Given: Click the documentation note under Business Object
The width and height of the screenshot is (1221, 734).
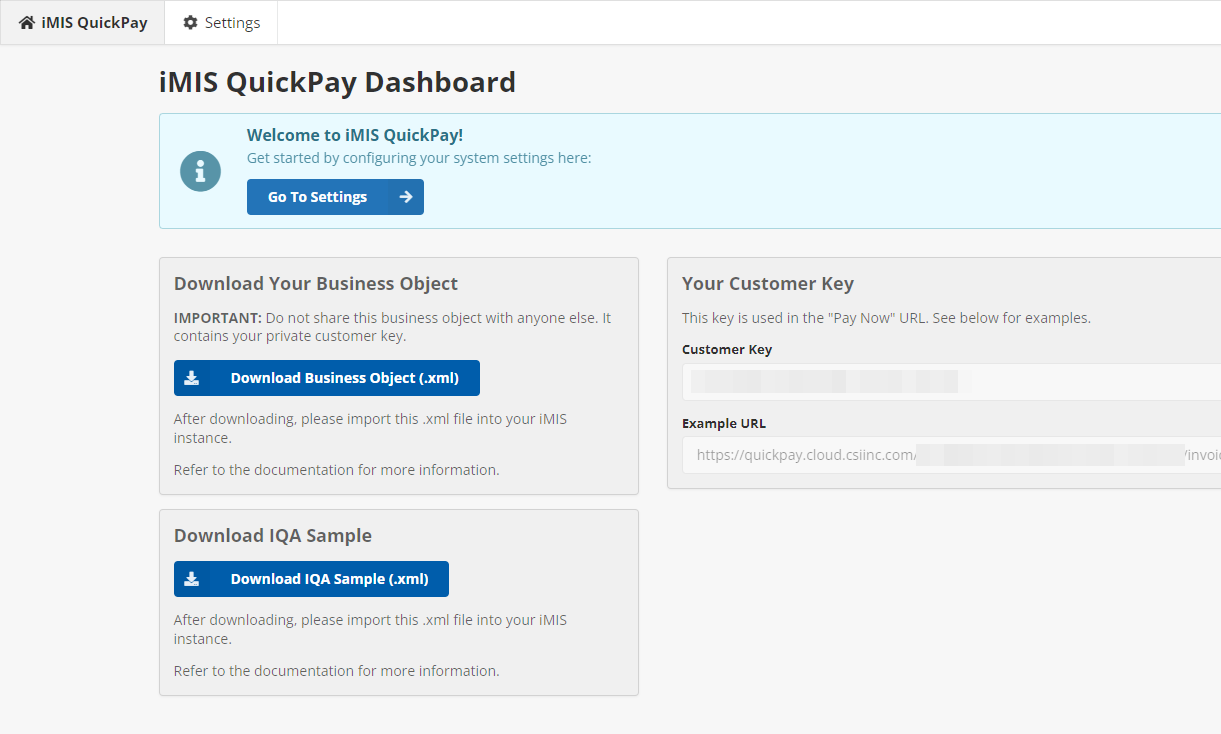Looking at the screenshot, I should point(336,470).
